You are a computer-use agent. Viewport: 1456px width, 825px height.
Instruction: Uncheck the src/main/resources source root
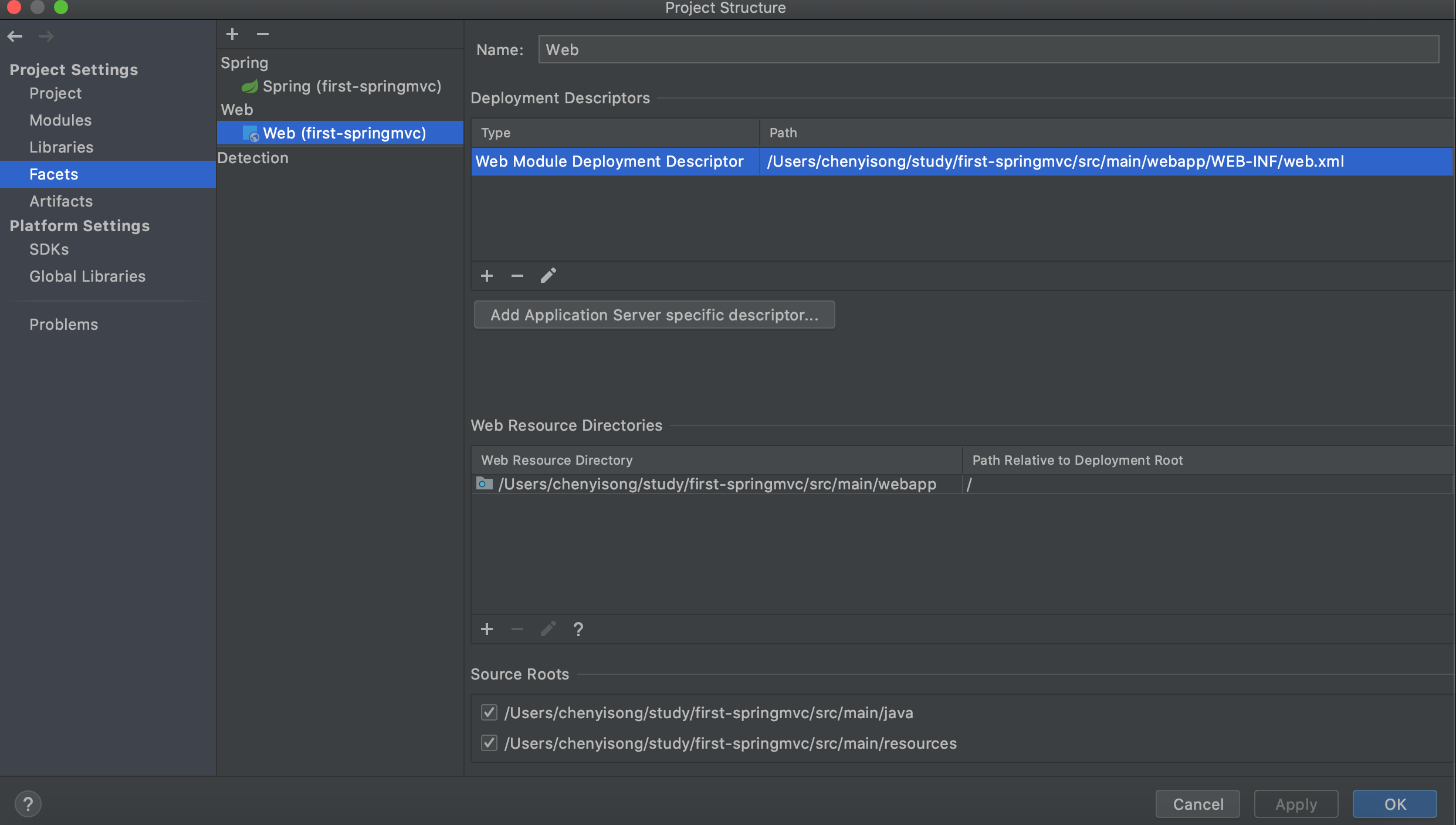(x=489, y=743)
